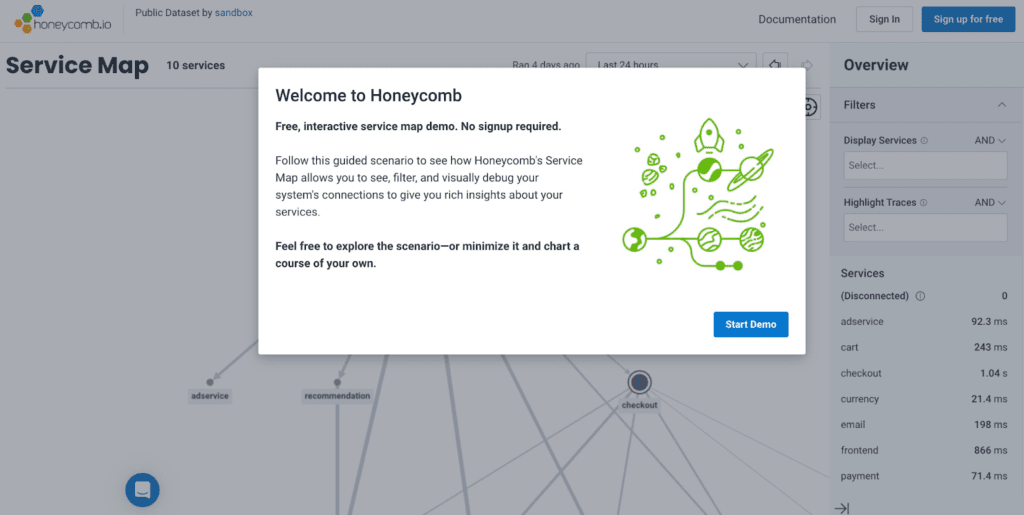
Task: Open the Documentation link
Action: point(797,19)
